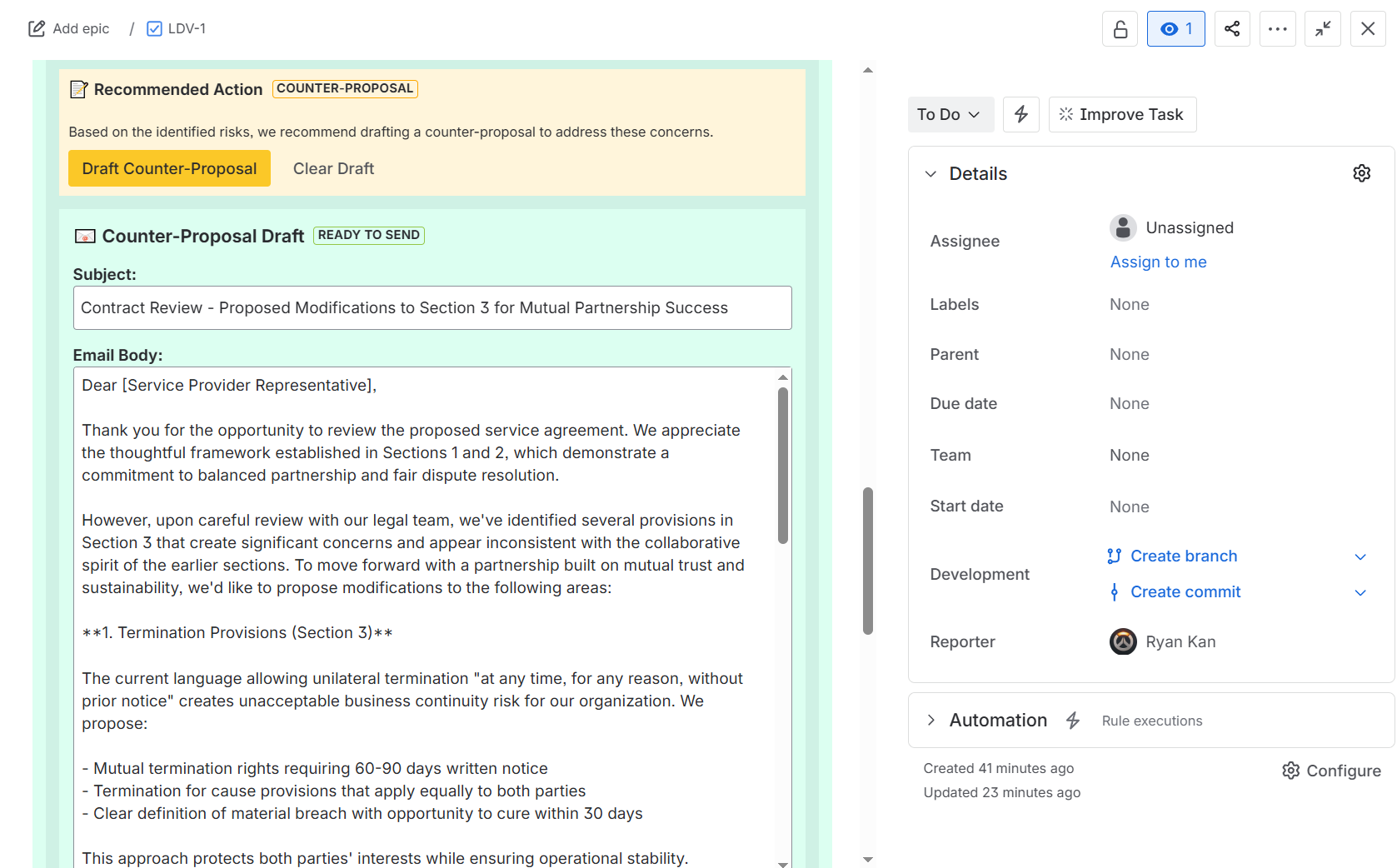
Task: Click the Unassigned avatar icon
Action: pos(1123,227)
